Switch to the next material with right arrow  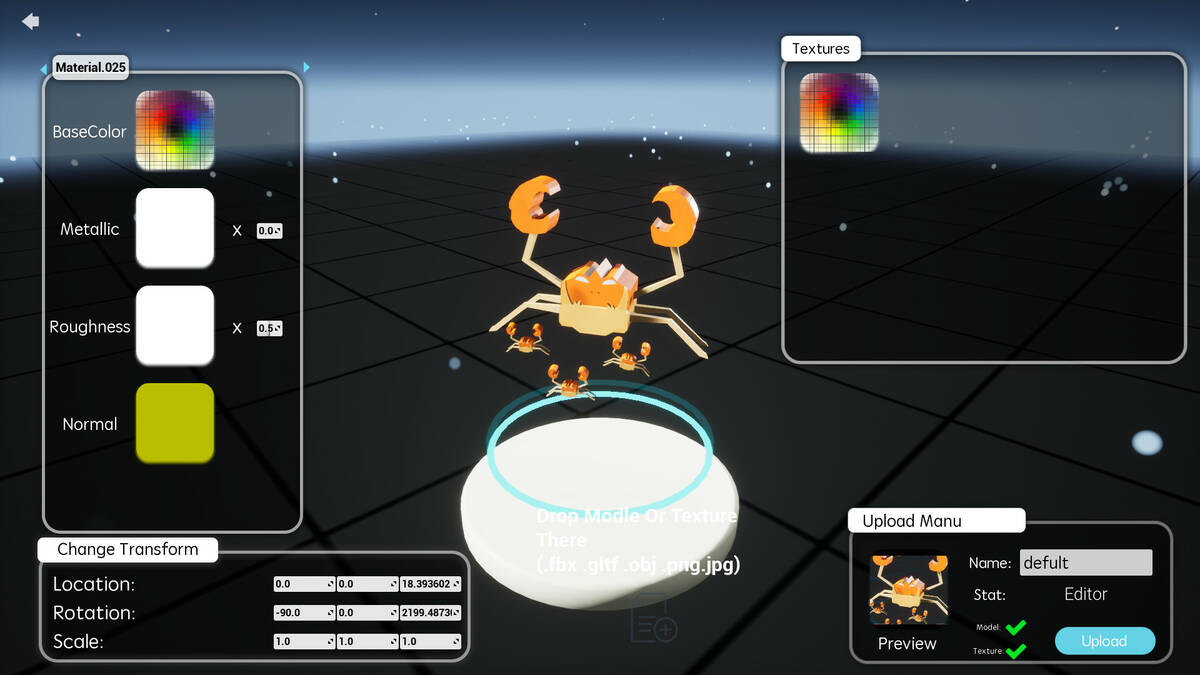[x=306, y=67]
